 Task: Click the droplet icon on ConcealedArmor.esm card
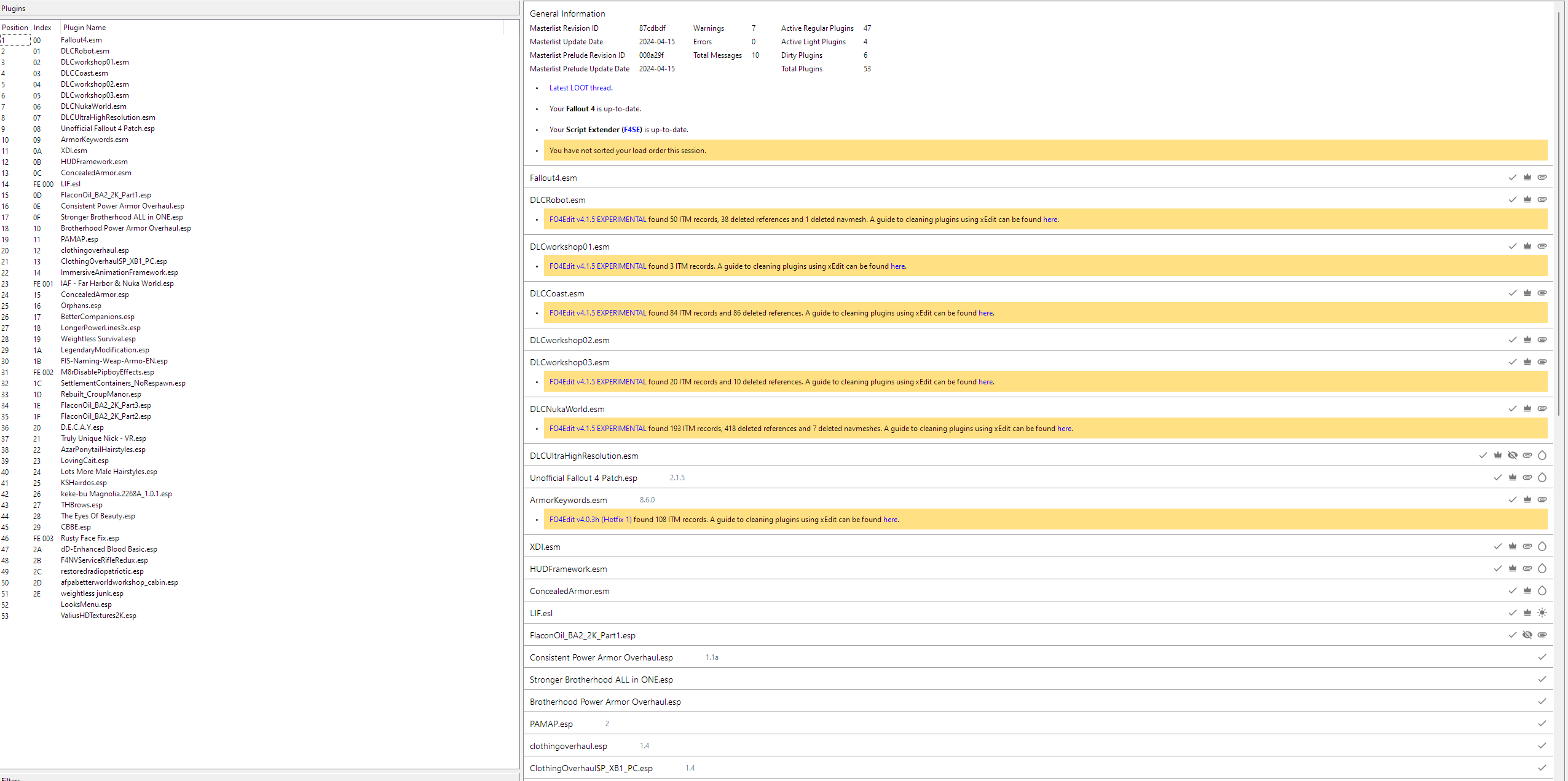1543,590
